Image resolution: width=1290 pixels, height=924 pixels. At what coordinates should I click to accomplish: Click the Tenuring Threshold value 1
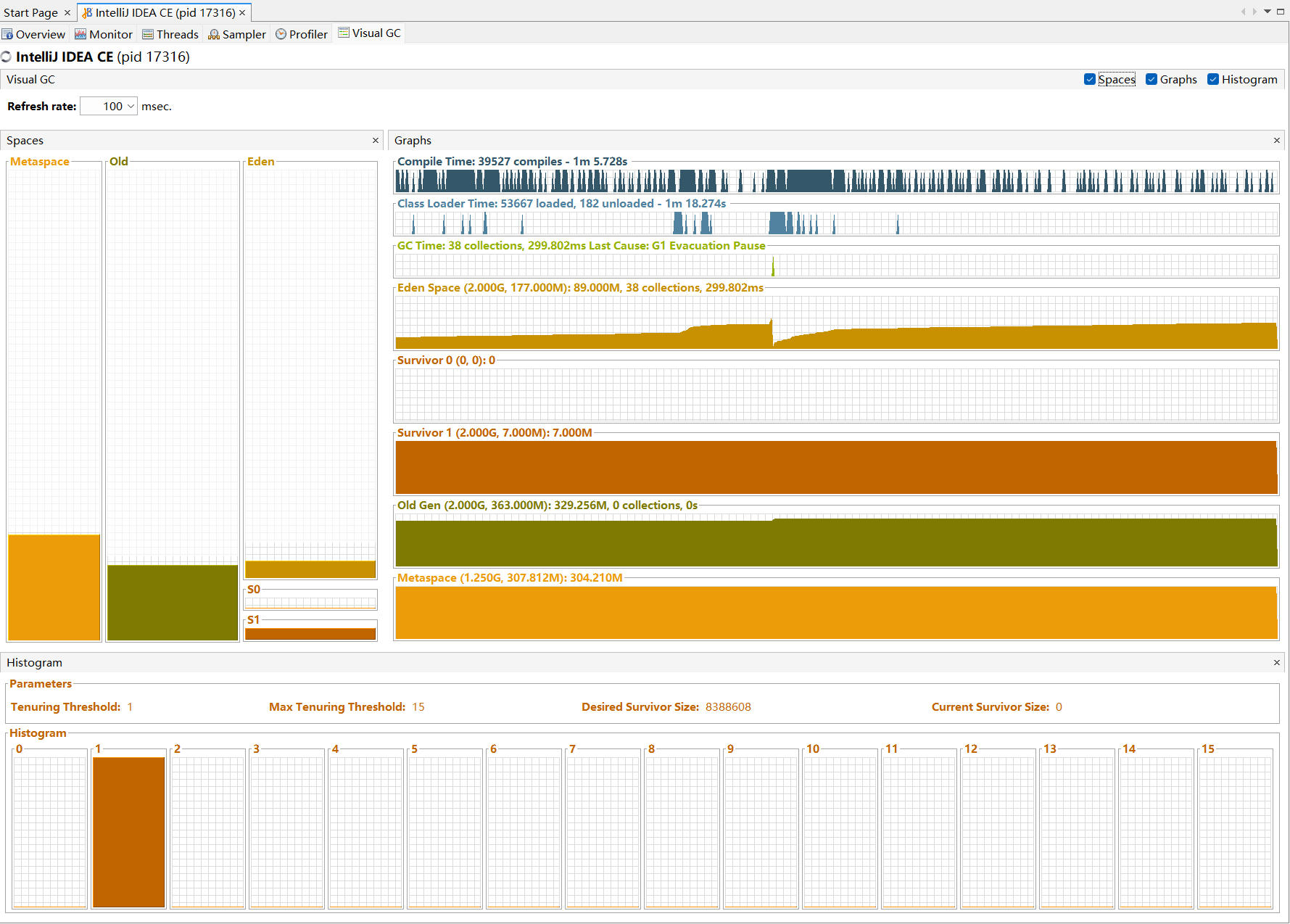click(x=130, y=707)
